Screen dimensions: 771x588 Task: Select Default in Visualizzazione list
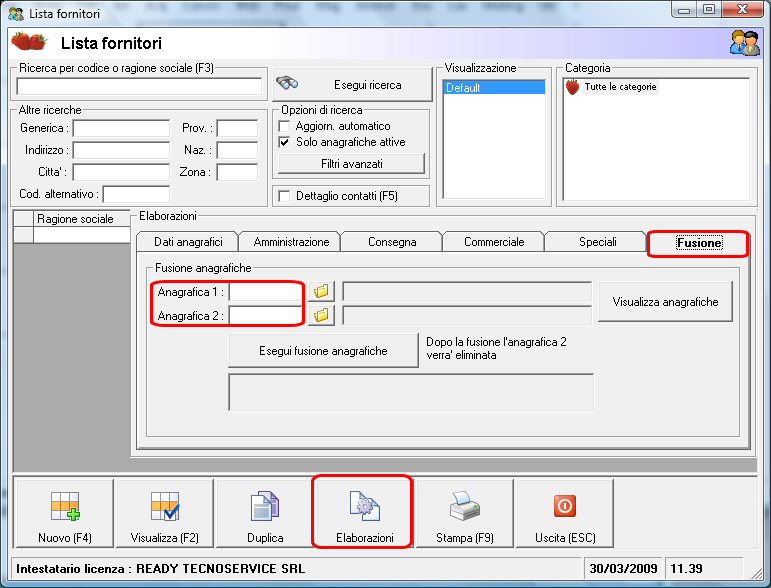click(x=494, y=88)
